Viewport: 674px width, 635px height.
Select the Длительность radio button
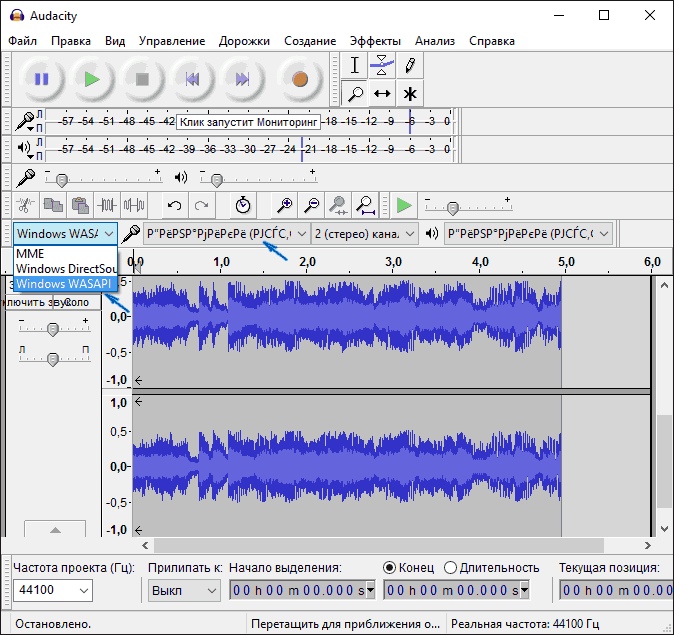[x=450, y=567]
